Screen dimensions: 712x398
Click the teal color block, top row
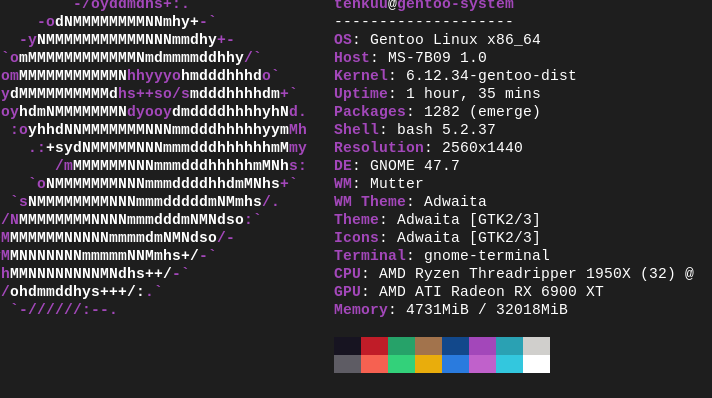pyautogui.click(x=509, y=346)
